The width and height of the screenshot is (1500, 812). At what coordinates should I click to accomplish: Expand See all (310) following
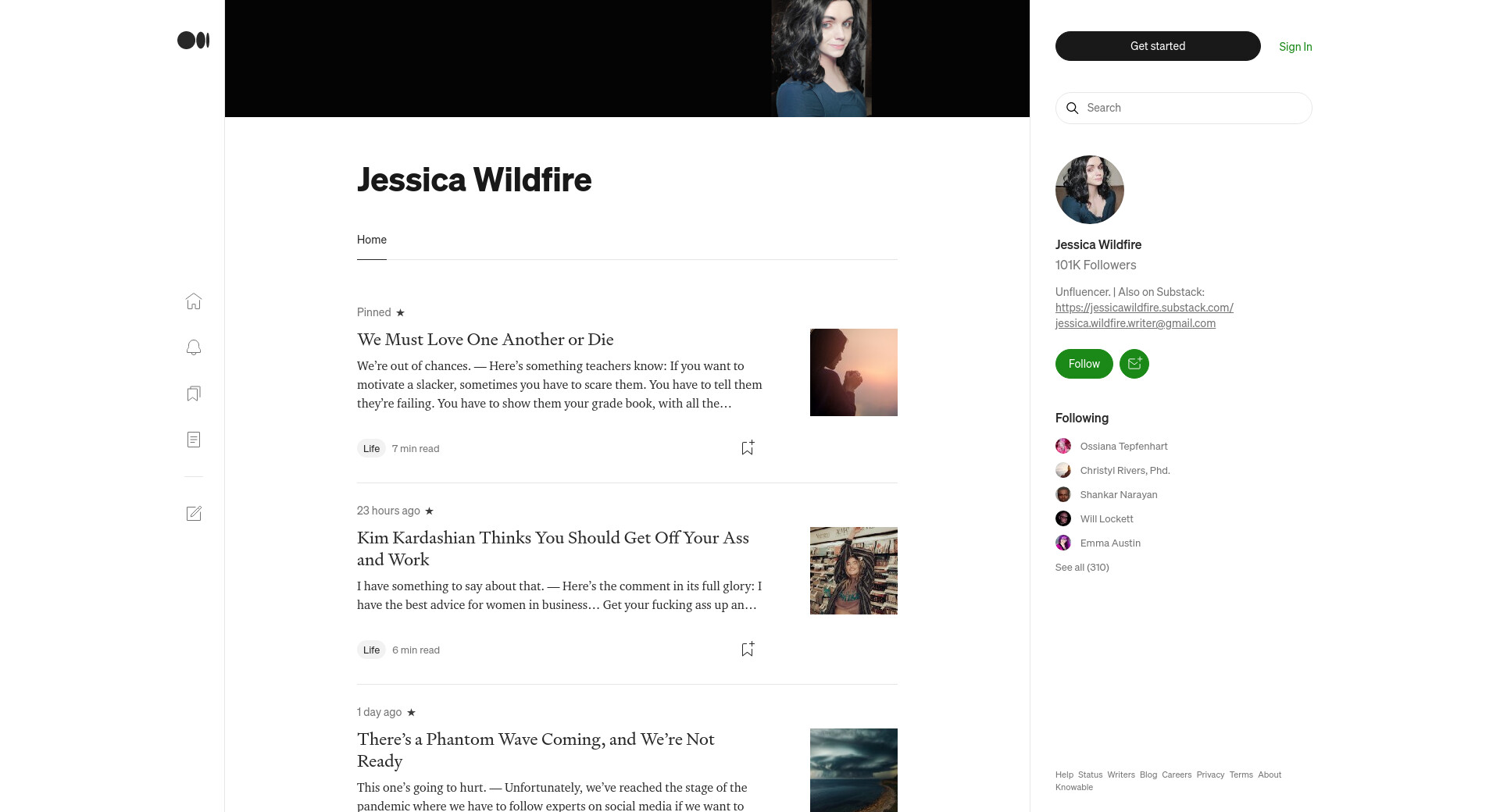(1082, 568)
